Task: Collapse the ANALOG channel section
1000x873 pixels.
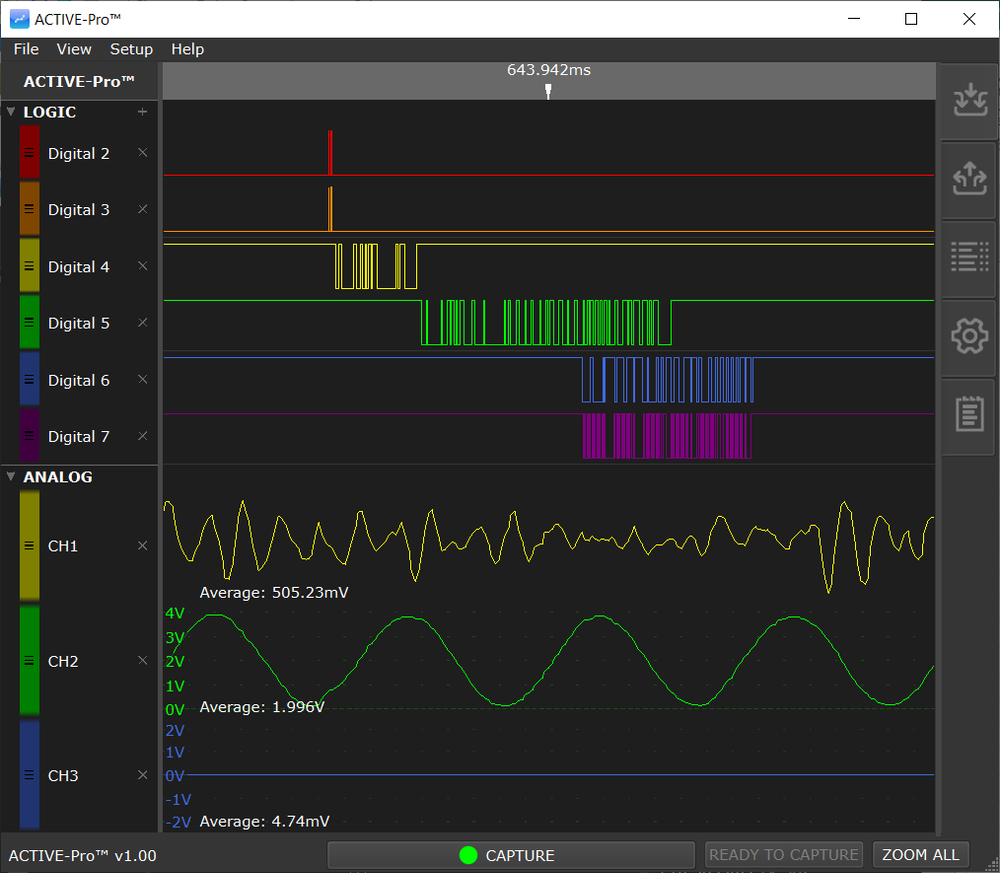Action: (x=10, y=477)
